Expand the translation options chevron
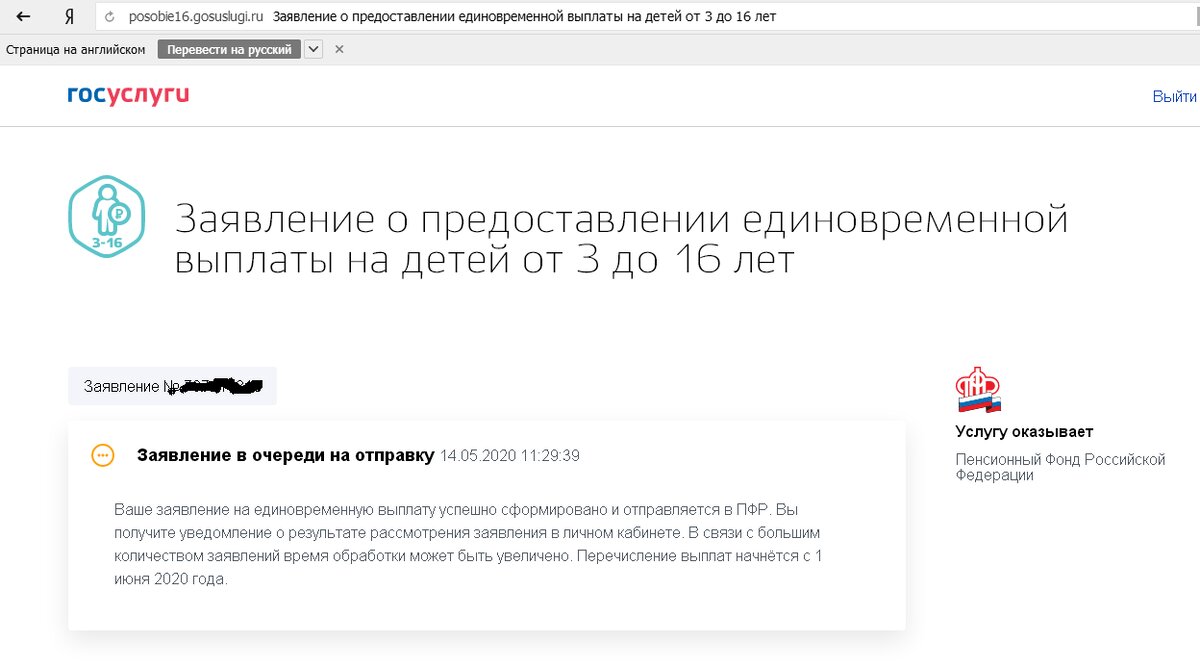Viewport: 1200px width, 668px height. 311,48
